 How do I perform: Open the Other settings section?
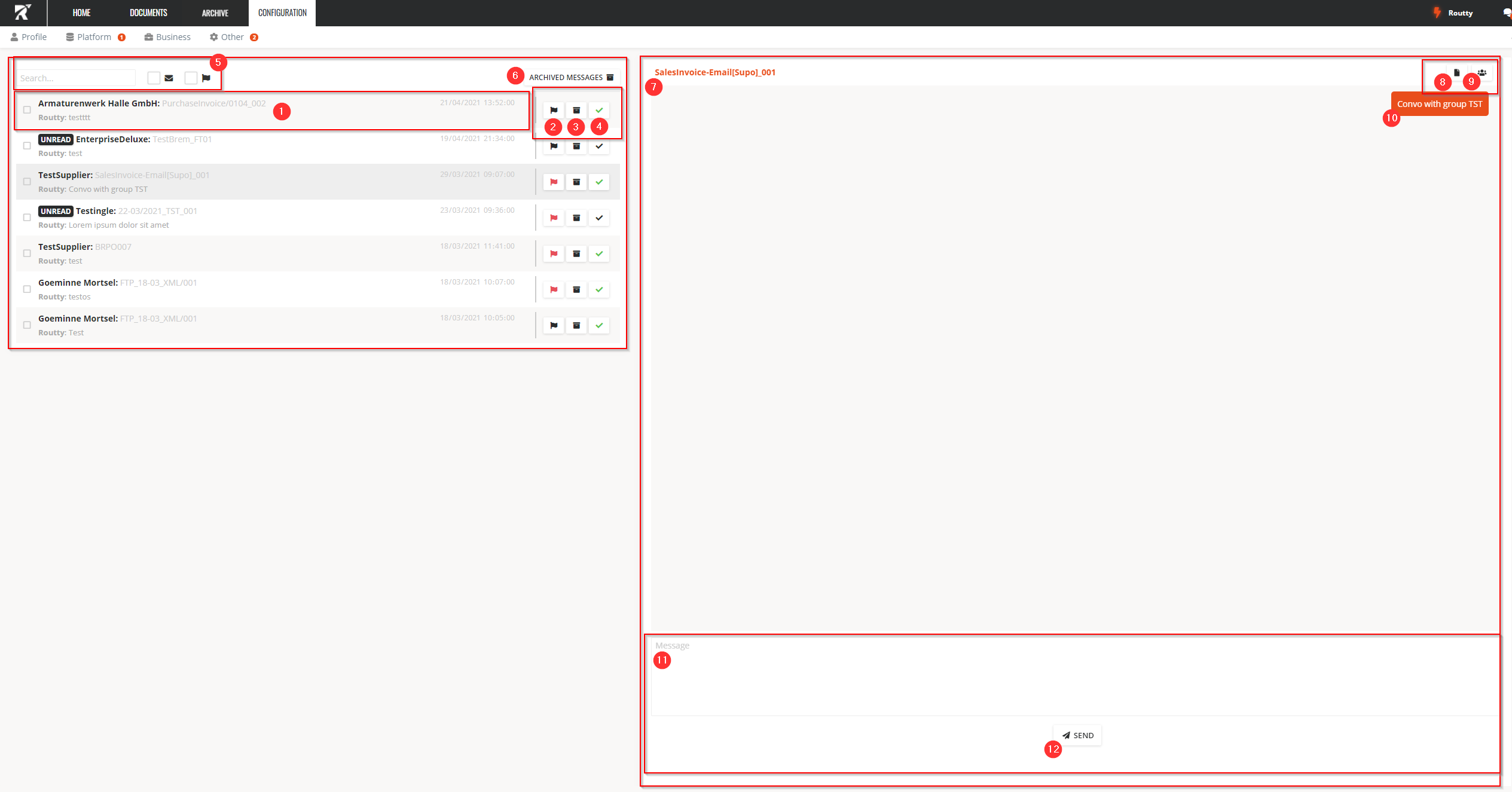232,37
